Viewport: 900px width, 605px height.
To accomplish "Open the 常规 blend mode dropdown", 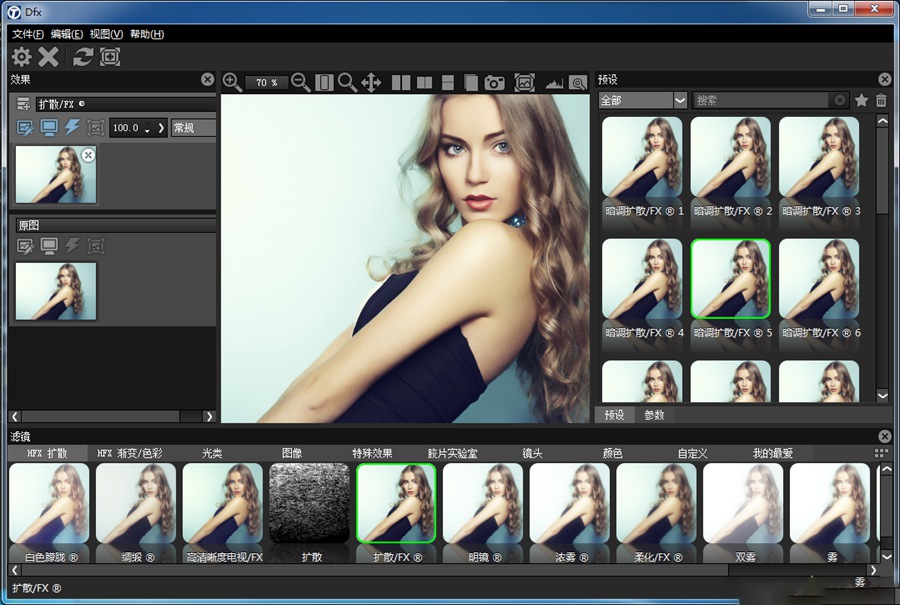I will point(190,128).
